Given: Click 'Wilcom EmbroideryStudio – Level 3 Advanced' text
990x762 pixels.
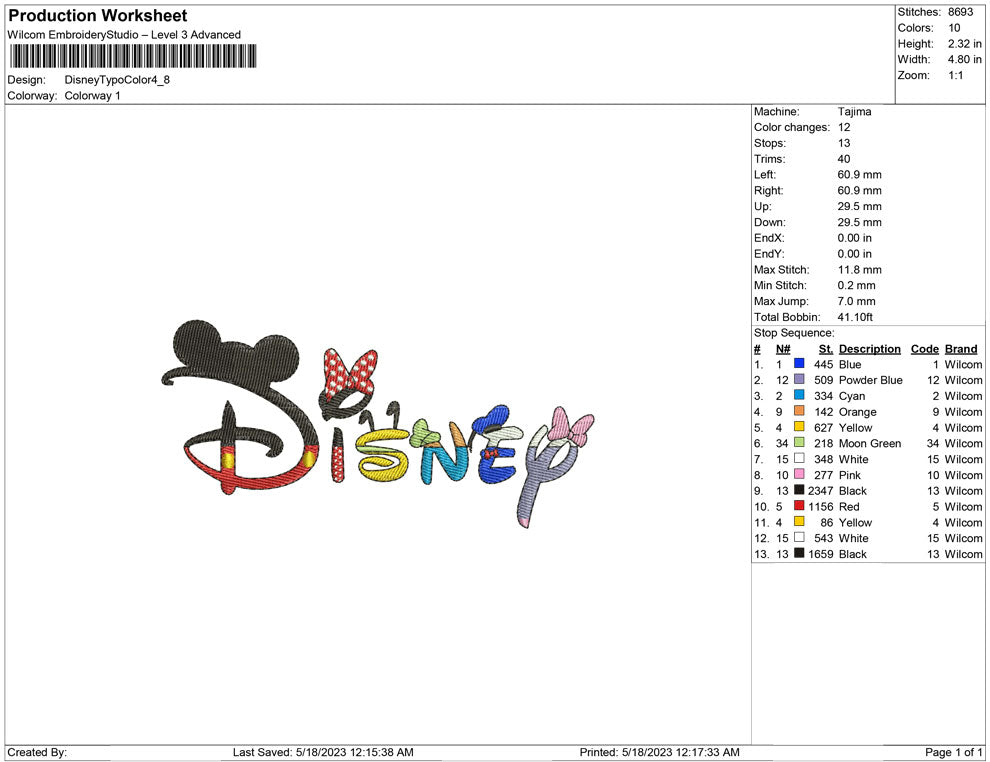Looking at the screenshot, I should coord(124,35).
